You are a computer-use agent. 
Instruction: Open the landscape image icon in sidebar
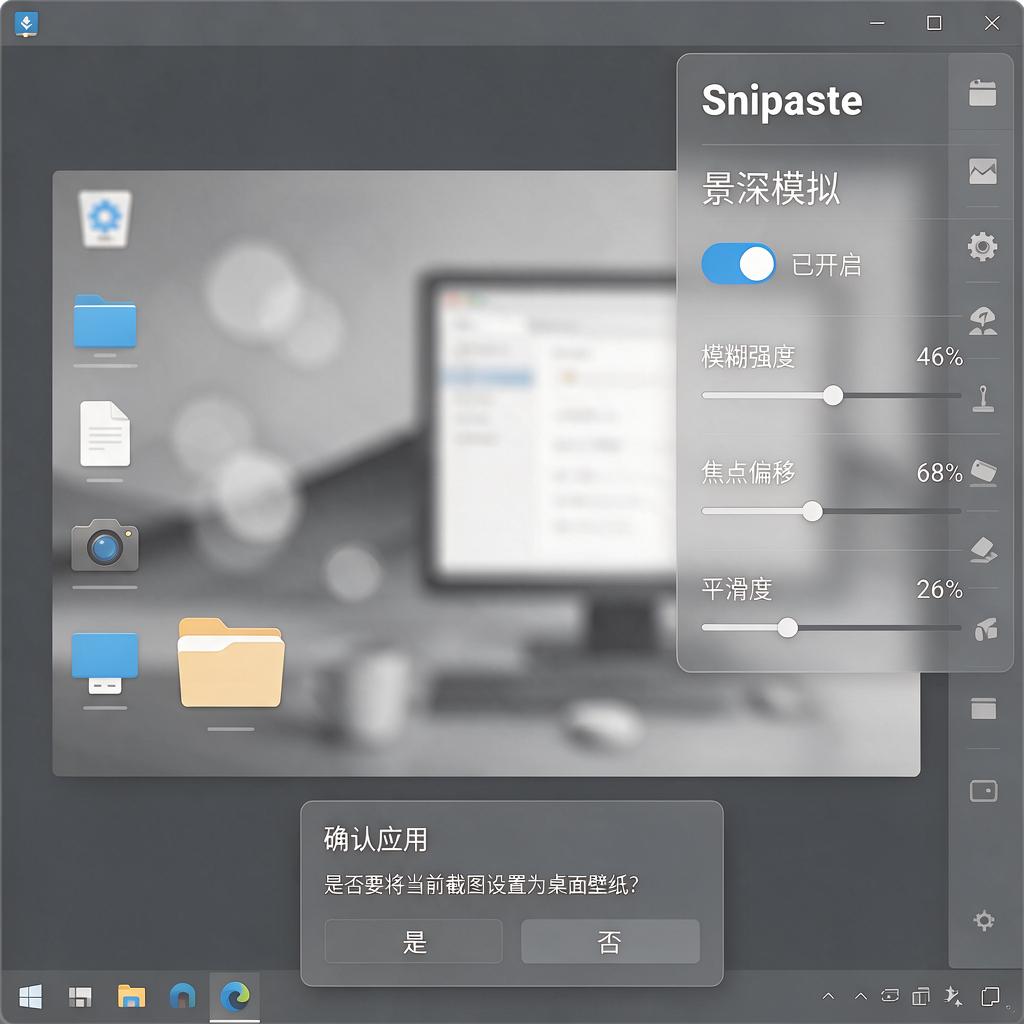click(982, 171)
